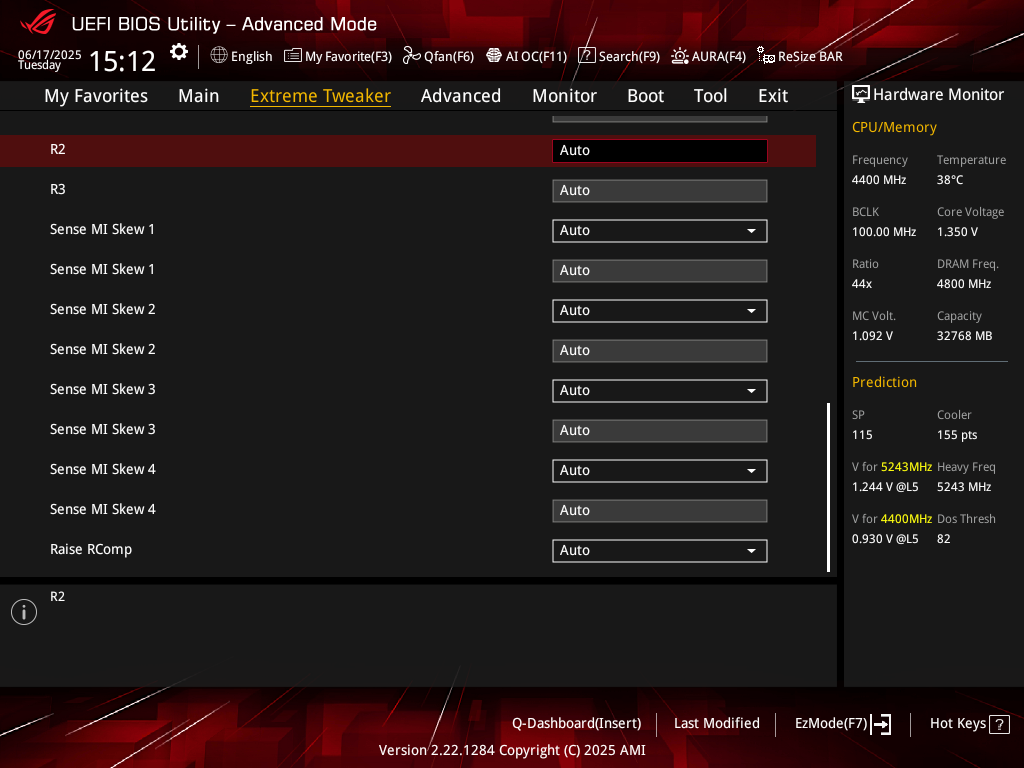Focus the R3 Auto value field
This screenshot has height=768, width=1024.
[x=660, y=191]
